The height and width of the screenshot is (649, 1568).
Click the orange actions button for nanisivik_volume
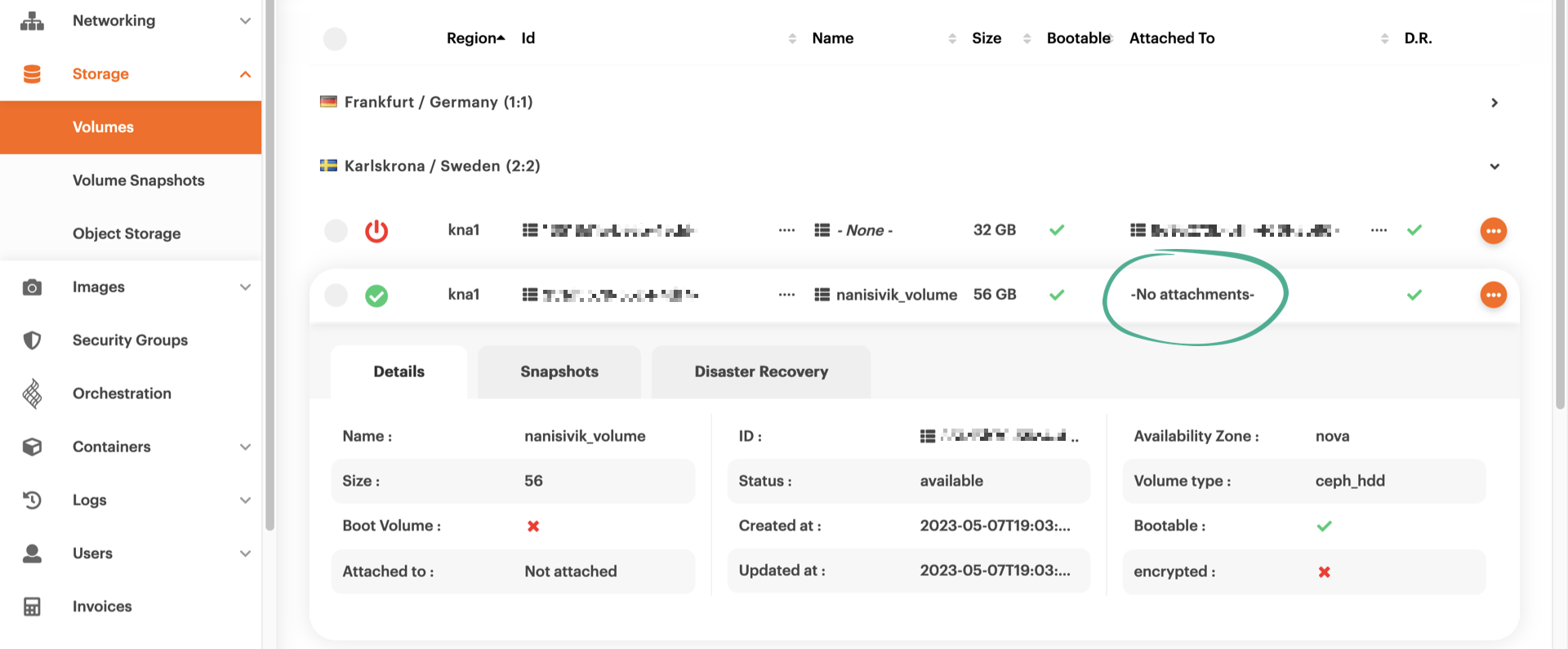[1493, 295]
